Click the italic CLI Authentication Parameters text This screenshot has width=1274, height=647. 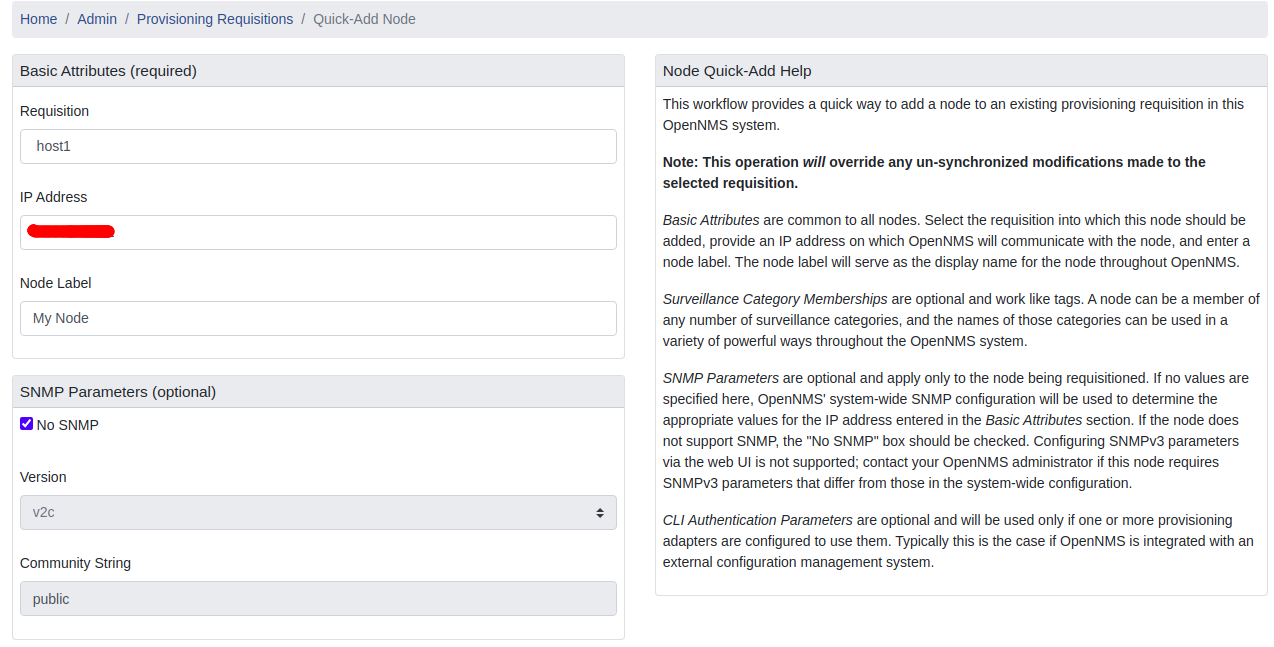[x=758, y=520]
